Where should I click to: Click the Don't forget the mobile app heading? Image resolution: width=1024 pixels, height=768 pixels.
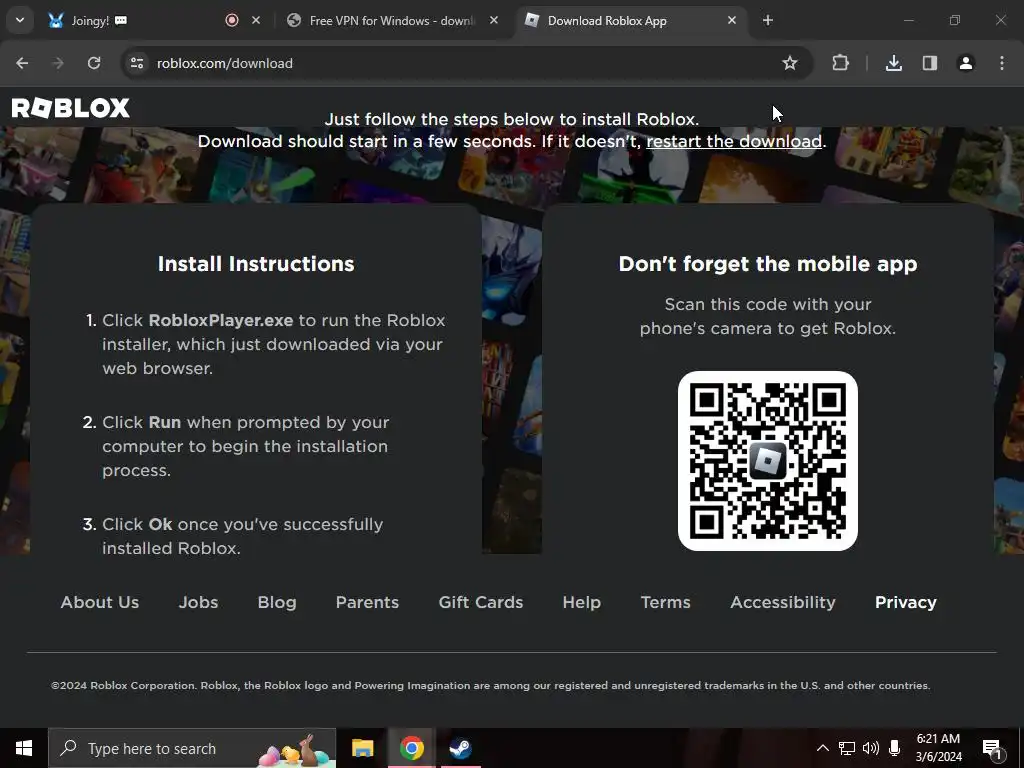(x=768, y=264)
